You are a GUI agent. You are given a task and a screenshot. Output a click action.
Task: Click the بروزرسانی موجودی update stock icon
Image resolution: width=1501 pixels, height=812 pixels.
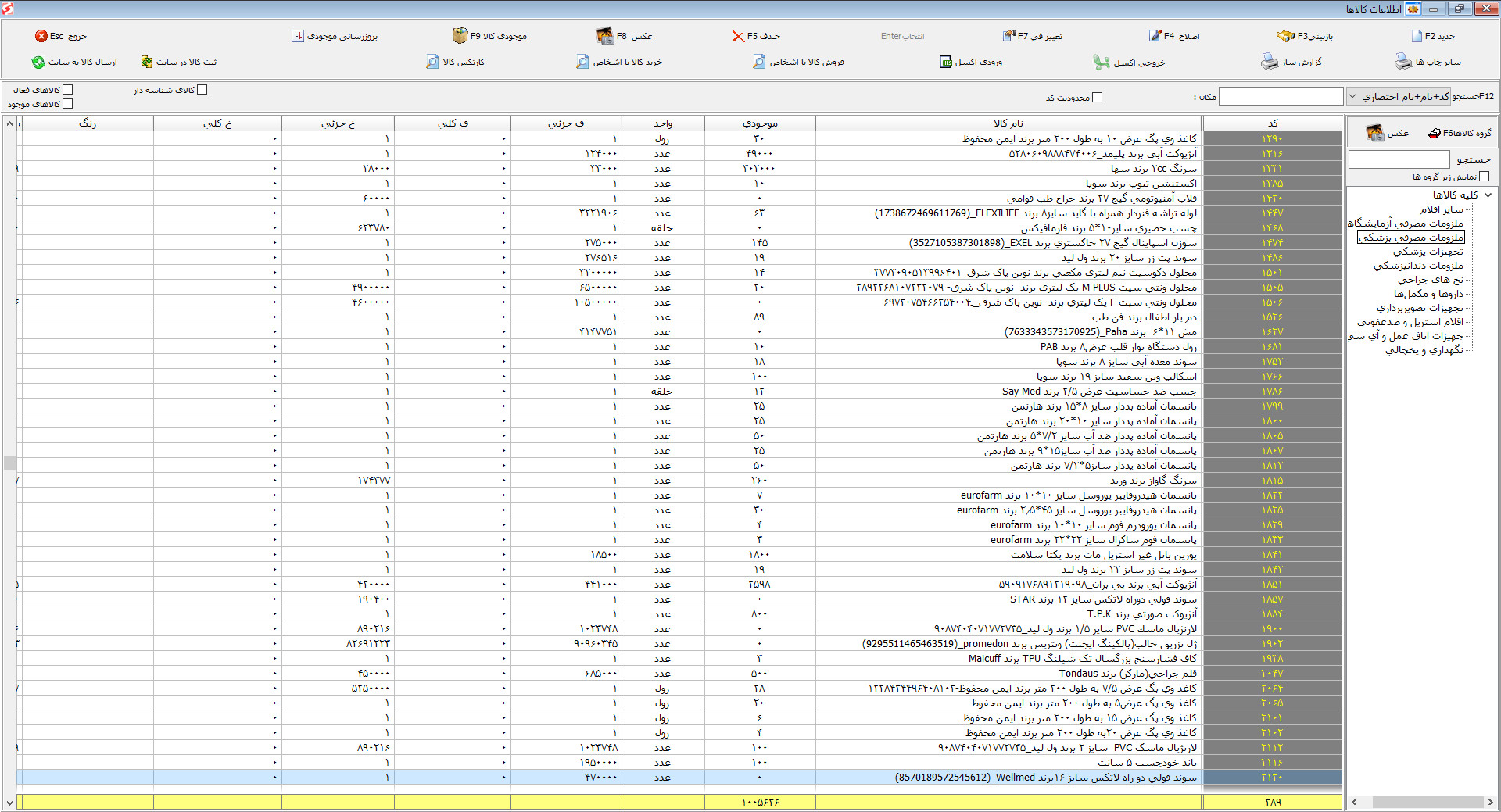[x=298, y=36]
